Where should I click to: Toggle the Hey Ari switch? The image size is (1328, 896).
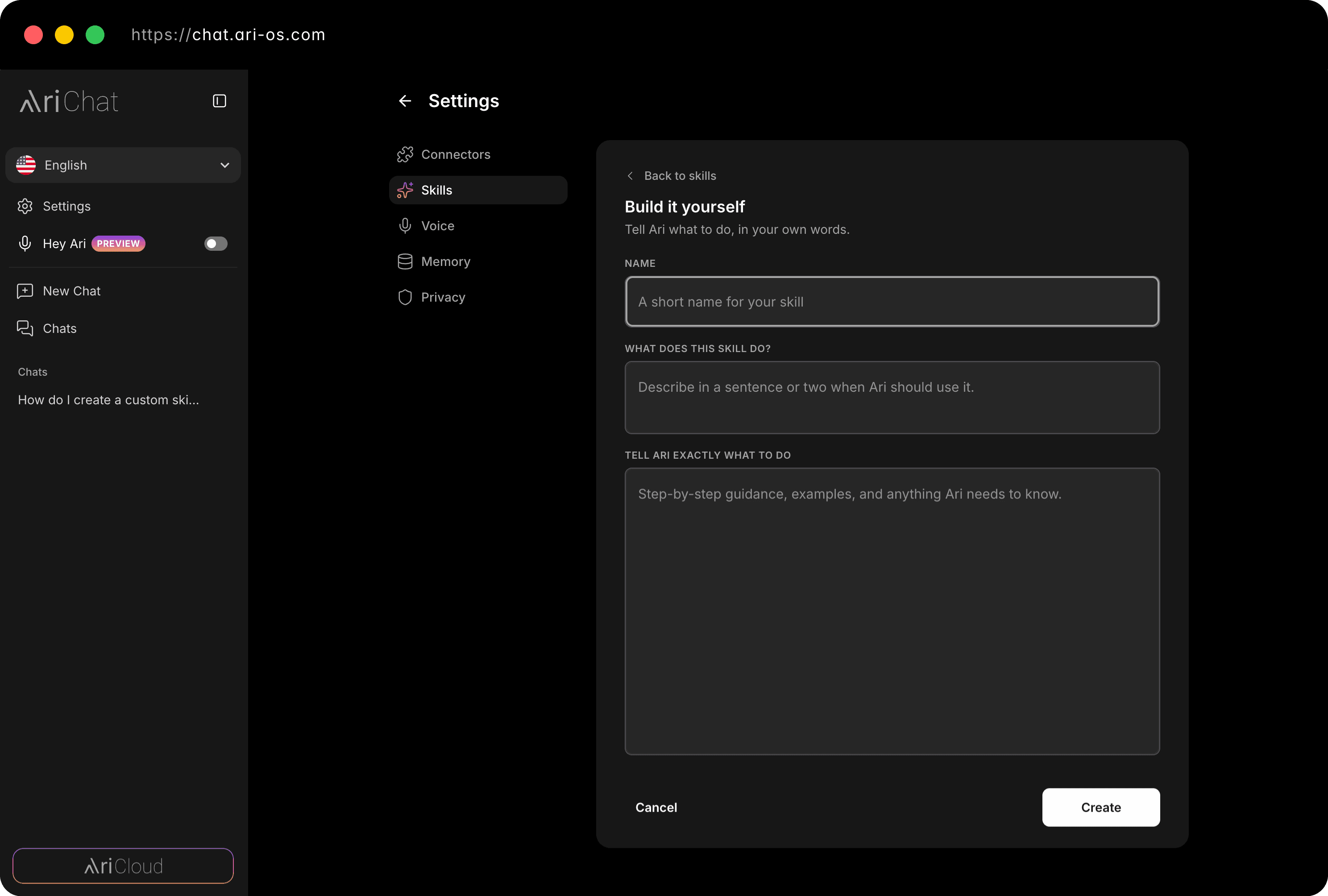[x=216, y=244]
